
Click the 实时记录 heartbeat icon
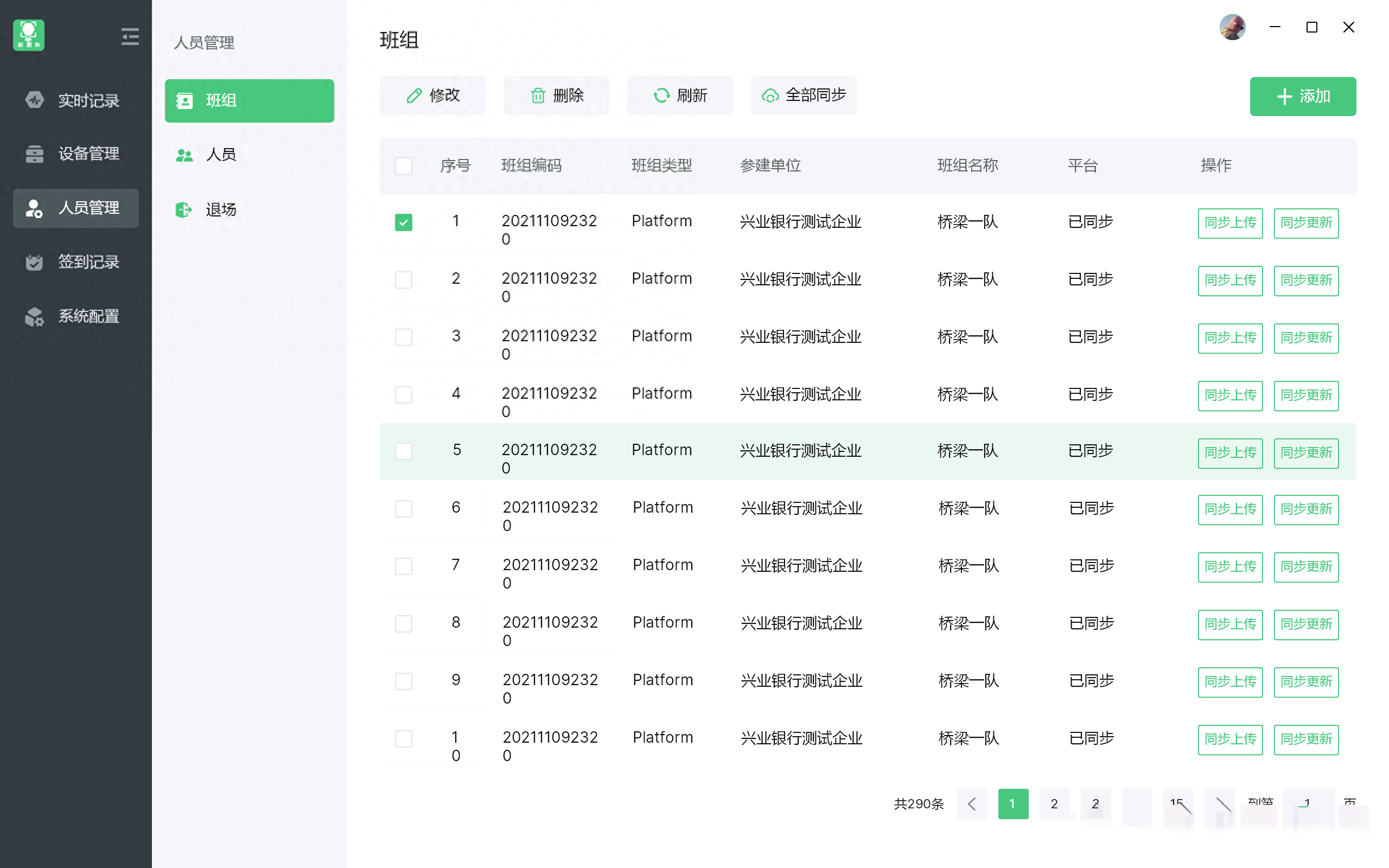(34, 100)
